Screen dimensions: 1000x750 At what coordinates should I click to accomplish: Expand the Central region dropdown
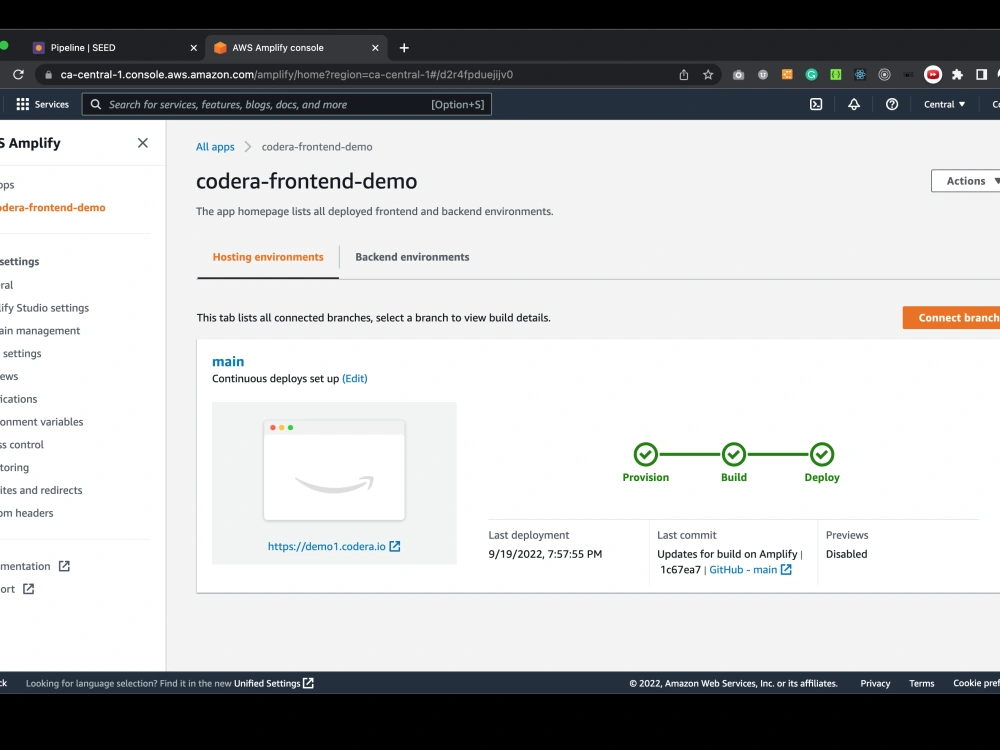945,104
